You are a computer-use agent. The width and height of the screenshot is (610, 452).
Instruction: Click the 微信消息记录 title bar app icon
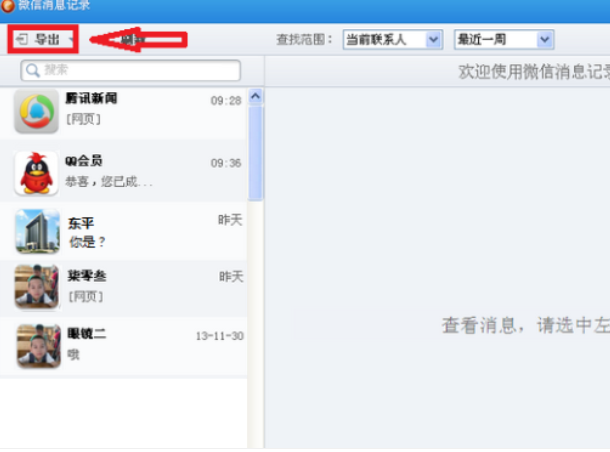(x=7, y=5)
